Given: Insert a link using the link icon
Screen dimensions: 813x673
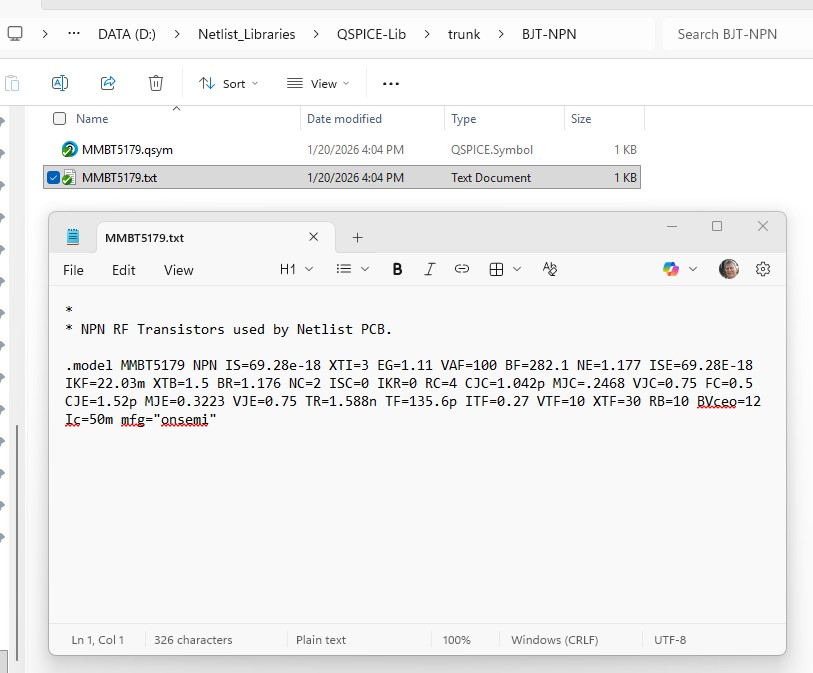Looking at the screenshot, I should 462,269.
